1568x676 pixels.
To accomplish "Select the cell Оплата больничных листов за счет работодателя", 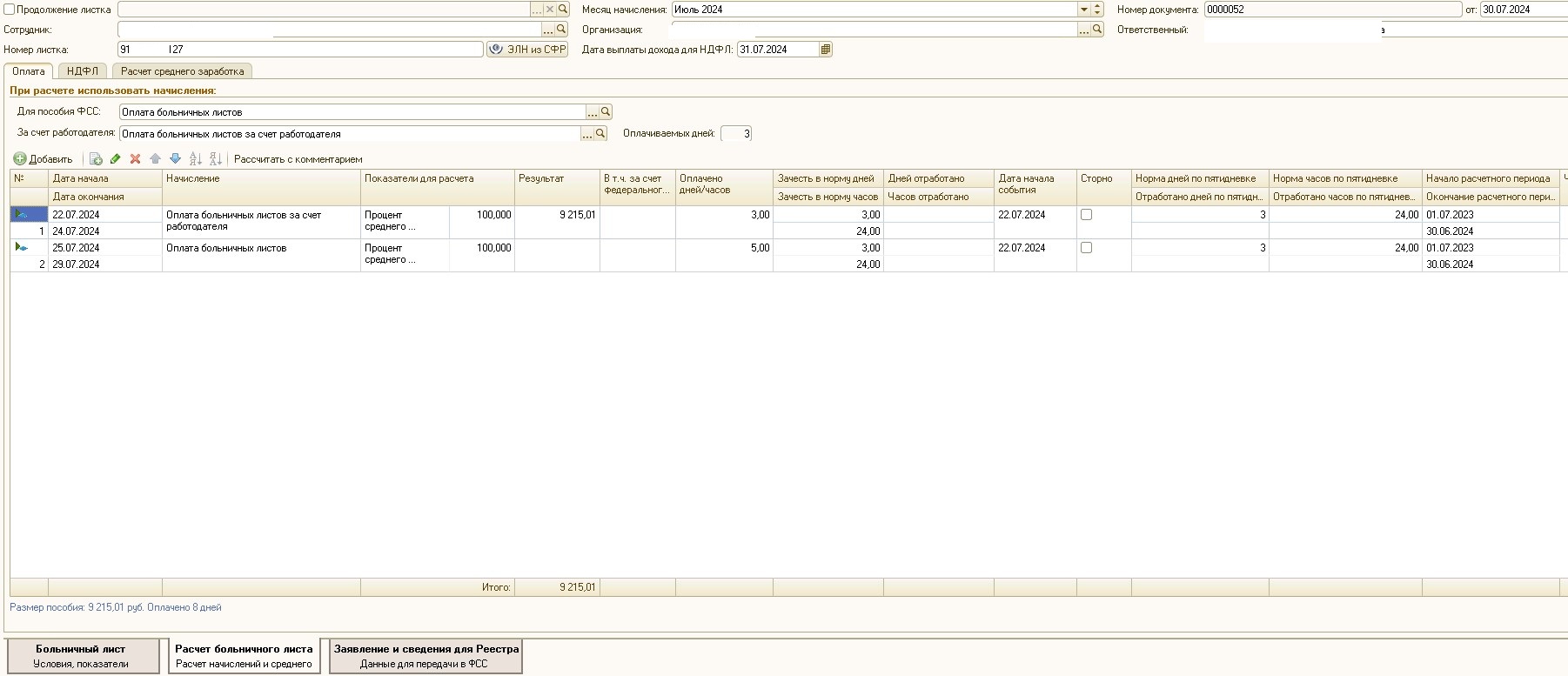I will [x=261, y=221].
